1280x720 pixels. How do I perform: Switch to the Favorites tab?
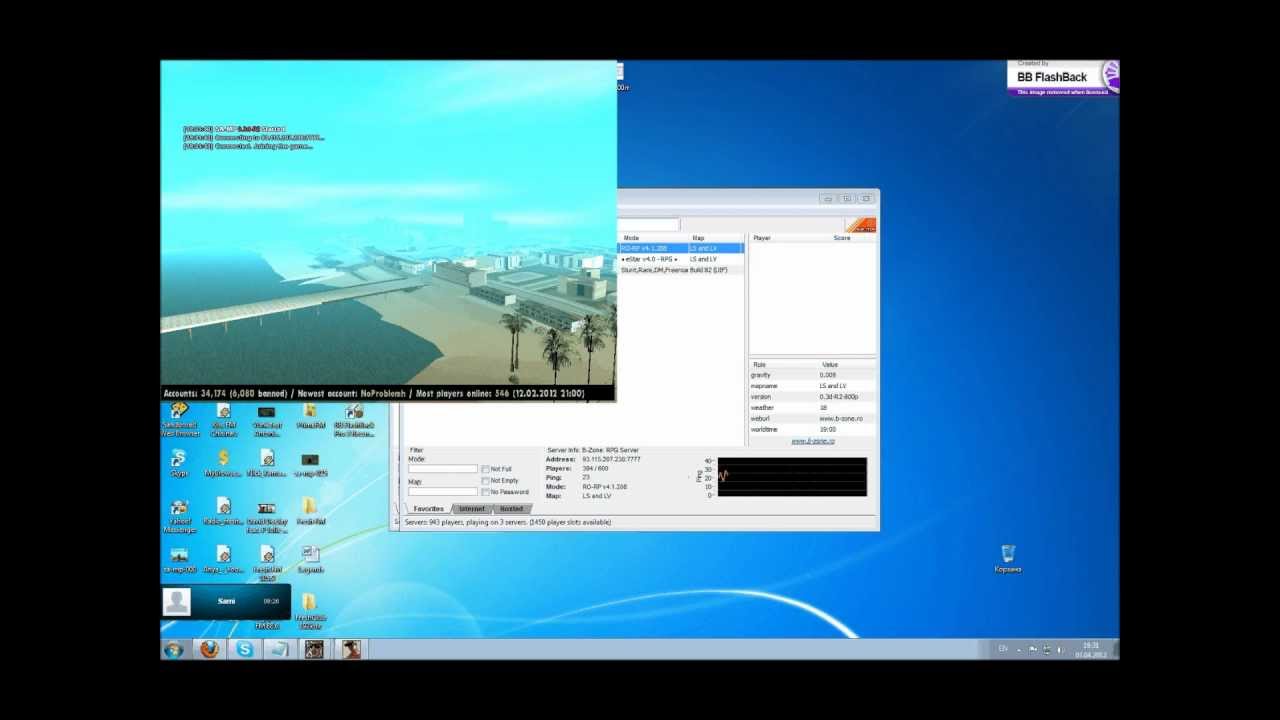429,509
